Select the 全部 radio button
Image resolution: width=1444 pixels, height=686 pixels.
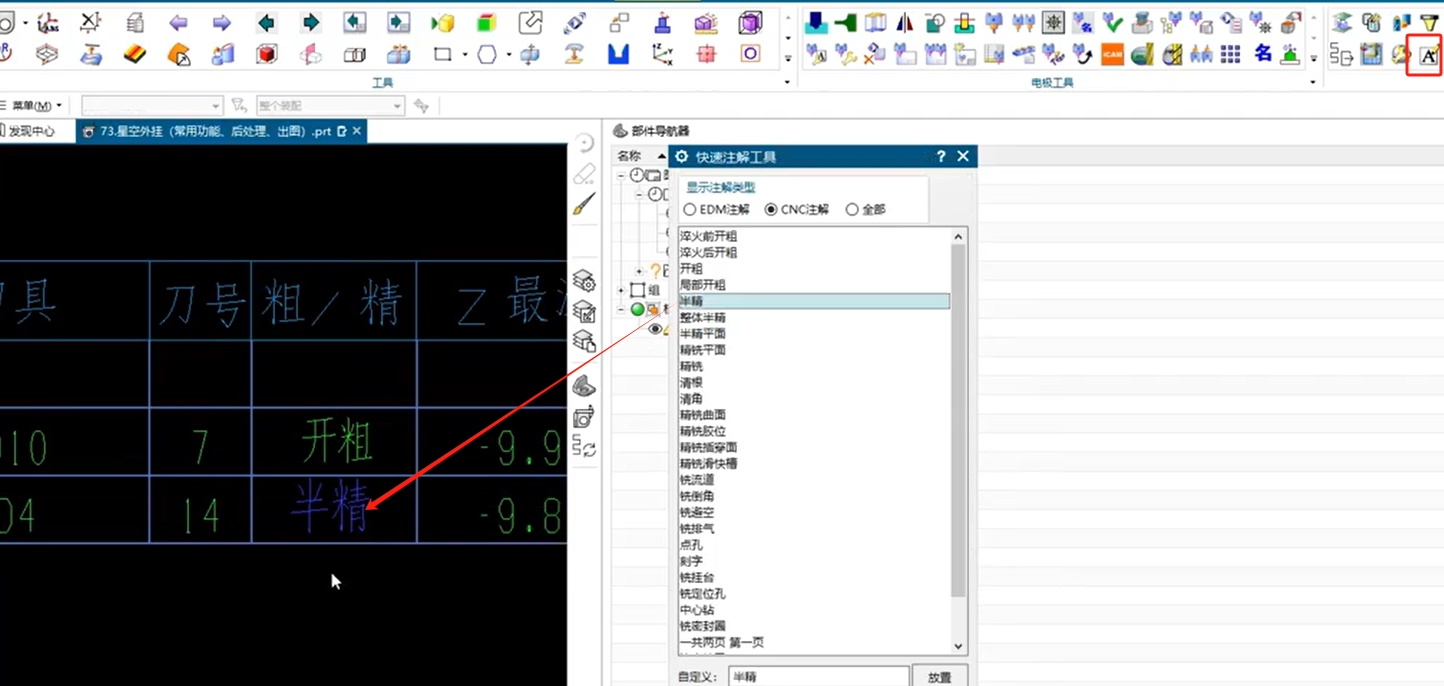(852, 210)
